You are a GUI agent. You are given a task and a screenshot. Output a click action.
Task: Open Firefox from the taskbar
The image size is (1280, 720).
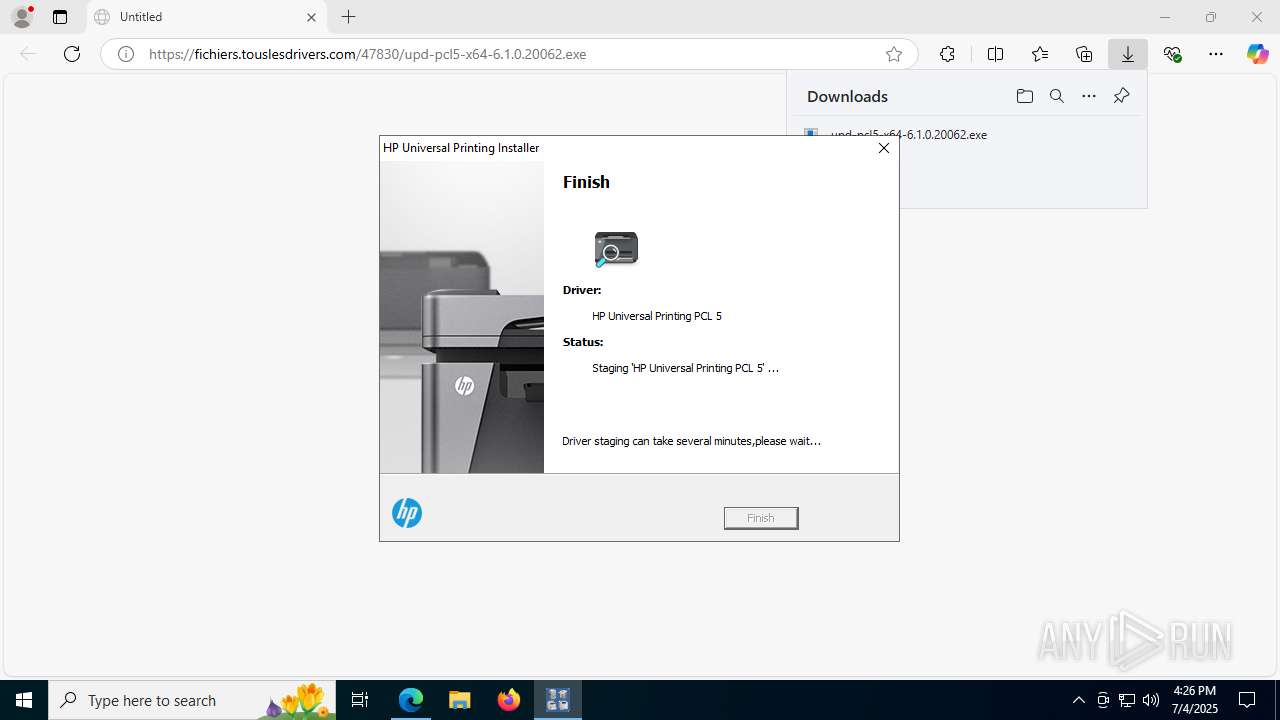[509, 700]
